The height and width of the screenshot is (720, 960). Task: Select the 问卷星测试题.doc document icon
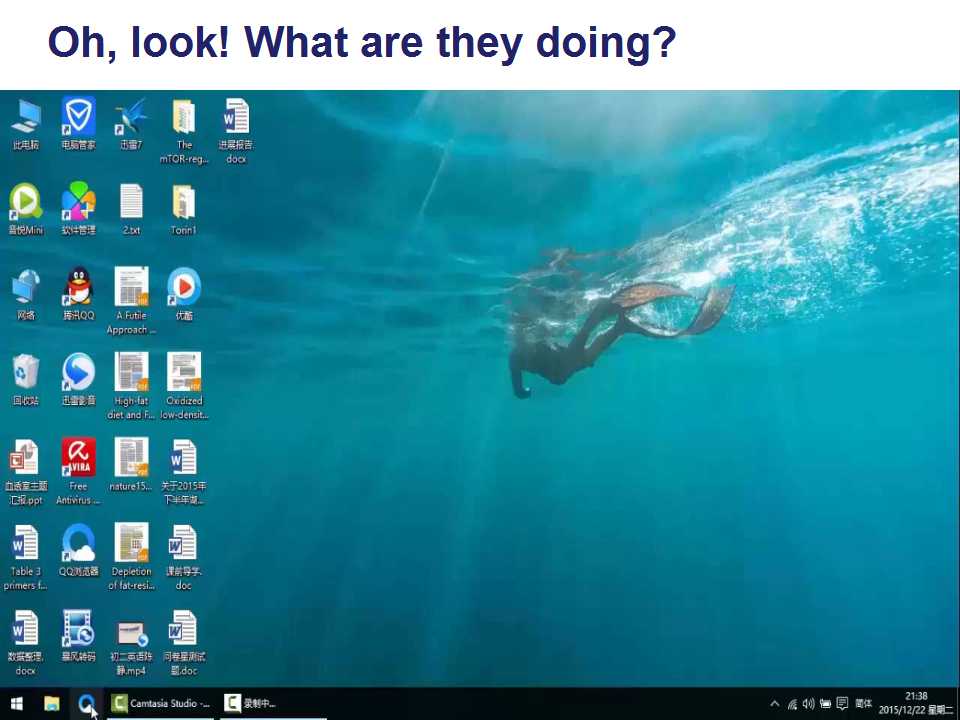[184, 628]
